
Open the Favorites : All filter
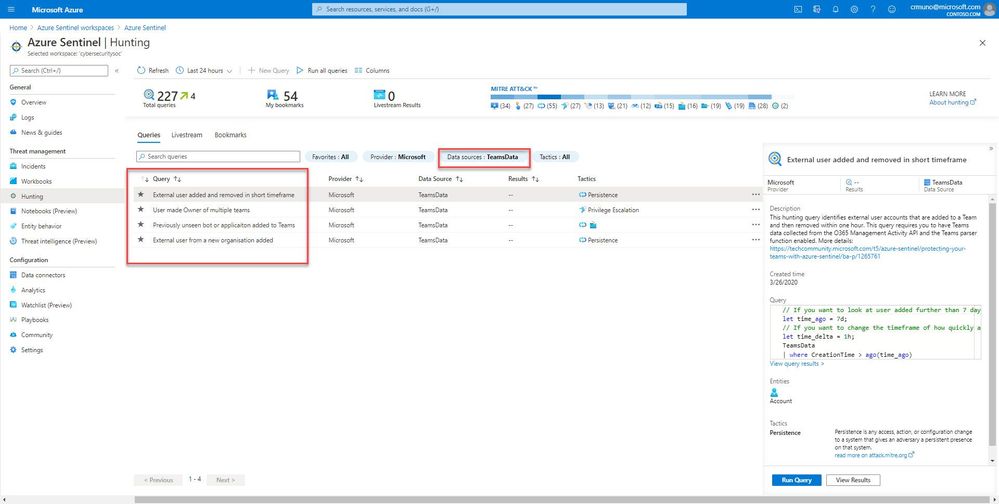pyautogui.click(x=329, y=157)
